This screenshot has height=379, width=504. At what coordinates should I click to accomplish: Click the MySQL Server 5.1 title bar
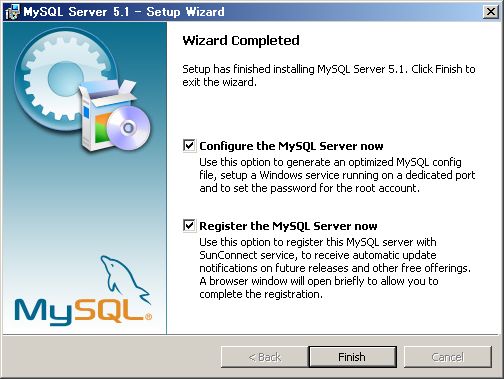124,12
